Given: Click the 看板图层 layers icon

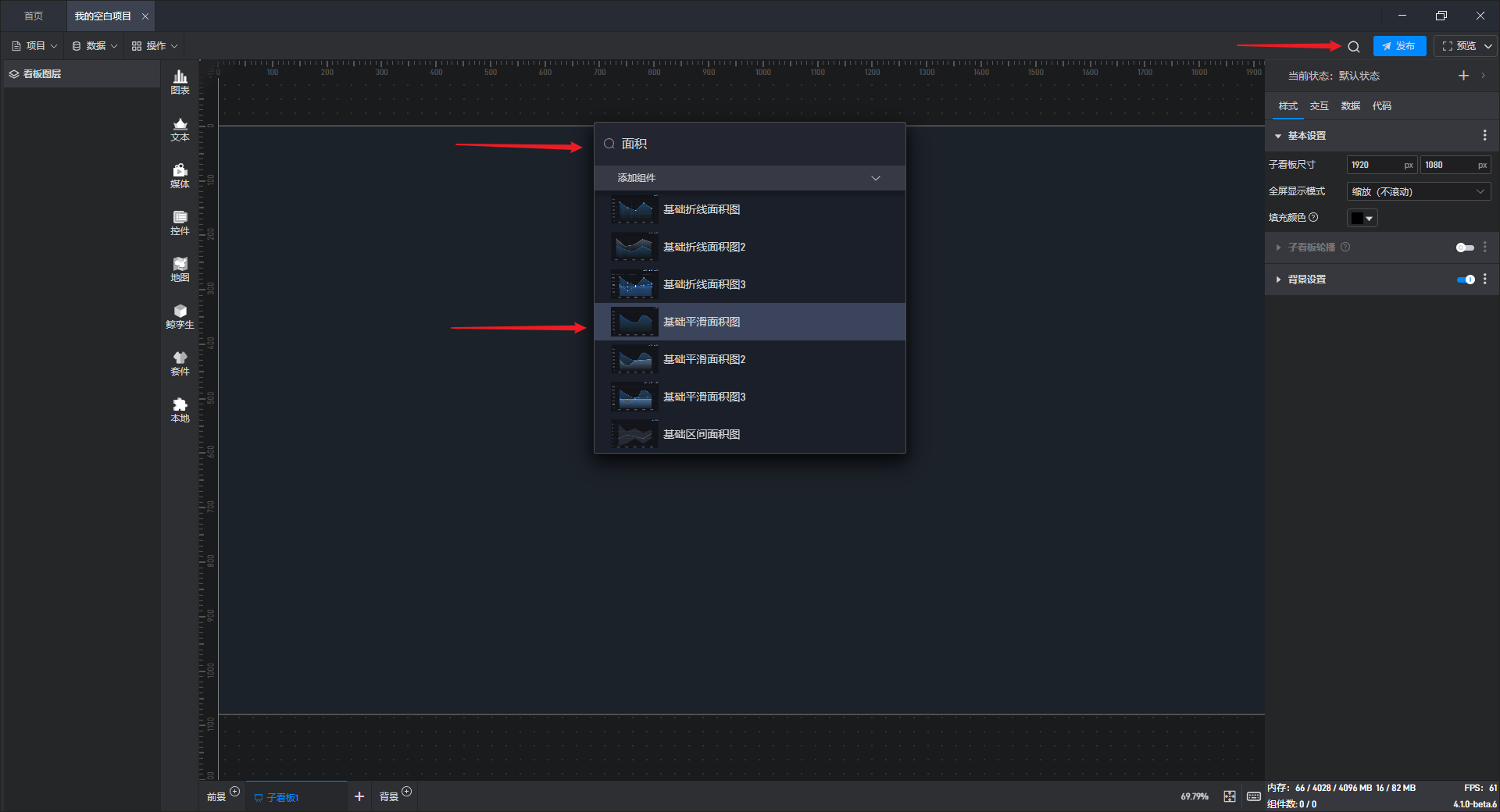Looking at the screenshot, I should tap(14, 74).
